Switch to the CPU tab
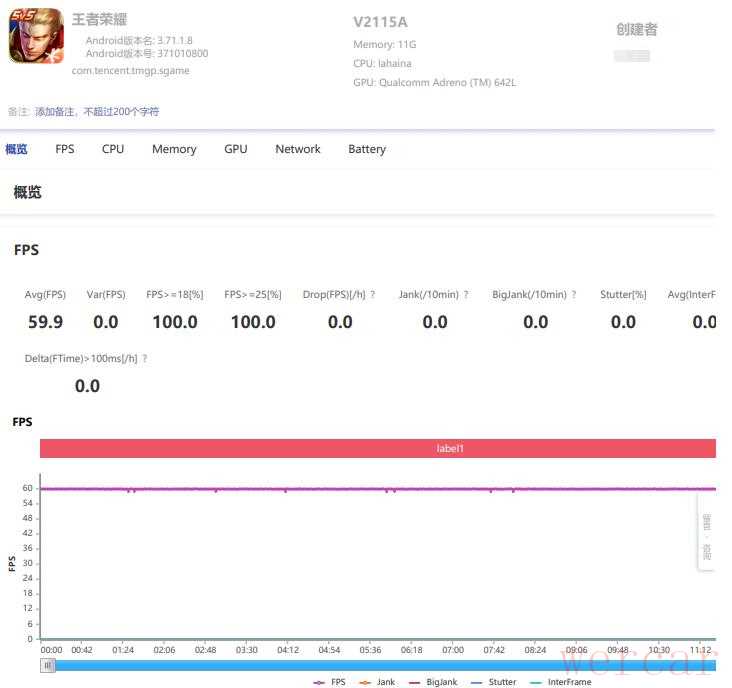This screenshot has height=688, width=732. [x=113, y=149]
